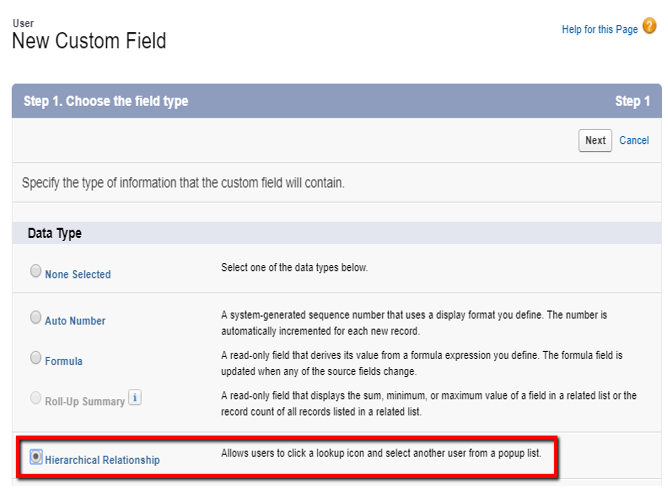Click the Auto Number label link
Viewport: 668px width, 493px height.
(75, 321)
